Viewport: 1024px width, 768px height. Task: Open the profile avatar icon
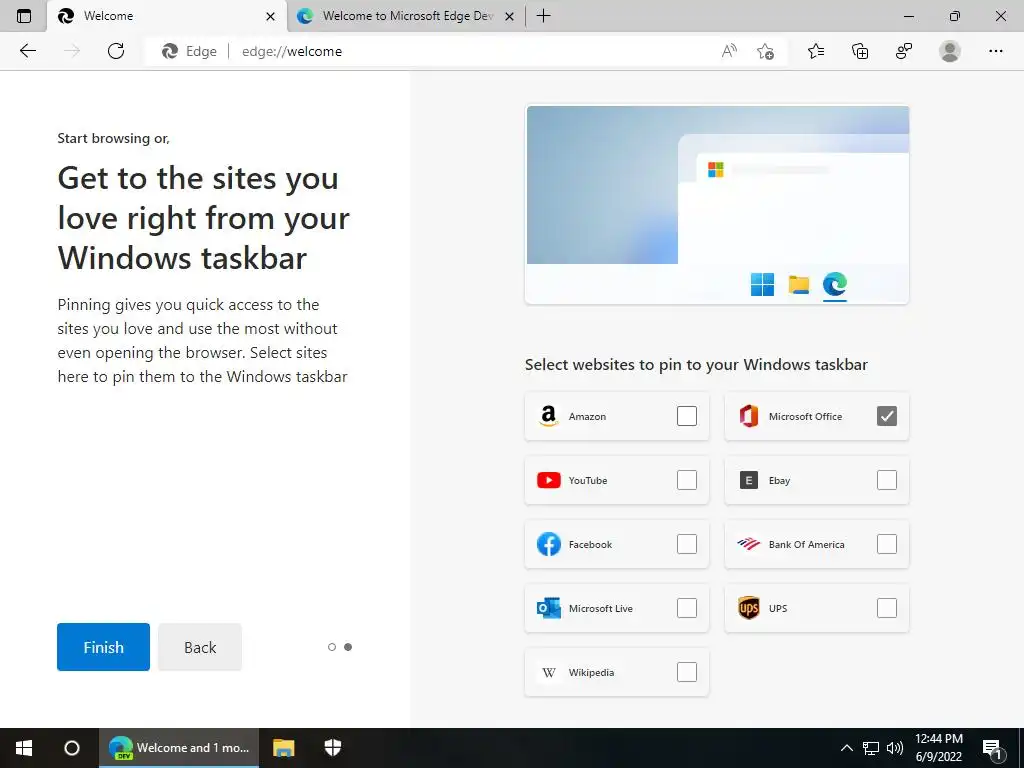click(x=950, y=51)
